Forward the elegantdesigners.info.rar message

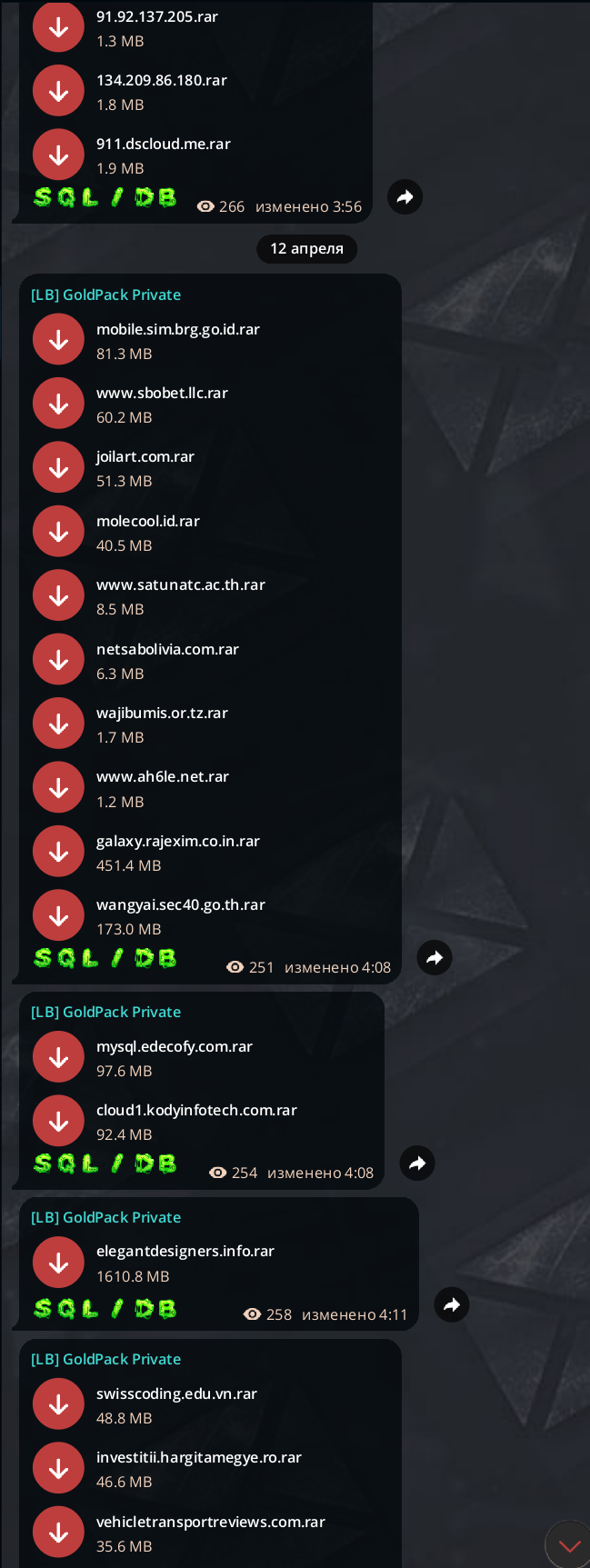(x=452, y=1305)
